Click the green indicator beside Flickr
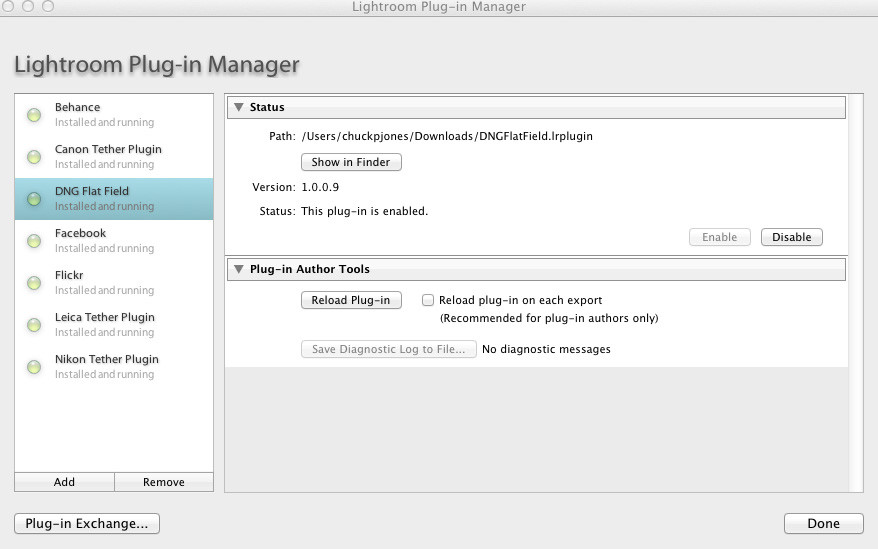Screen dimensions: 878x549 [34, 283]
